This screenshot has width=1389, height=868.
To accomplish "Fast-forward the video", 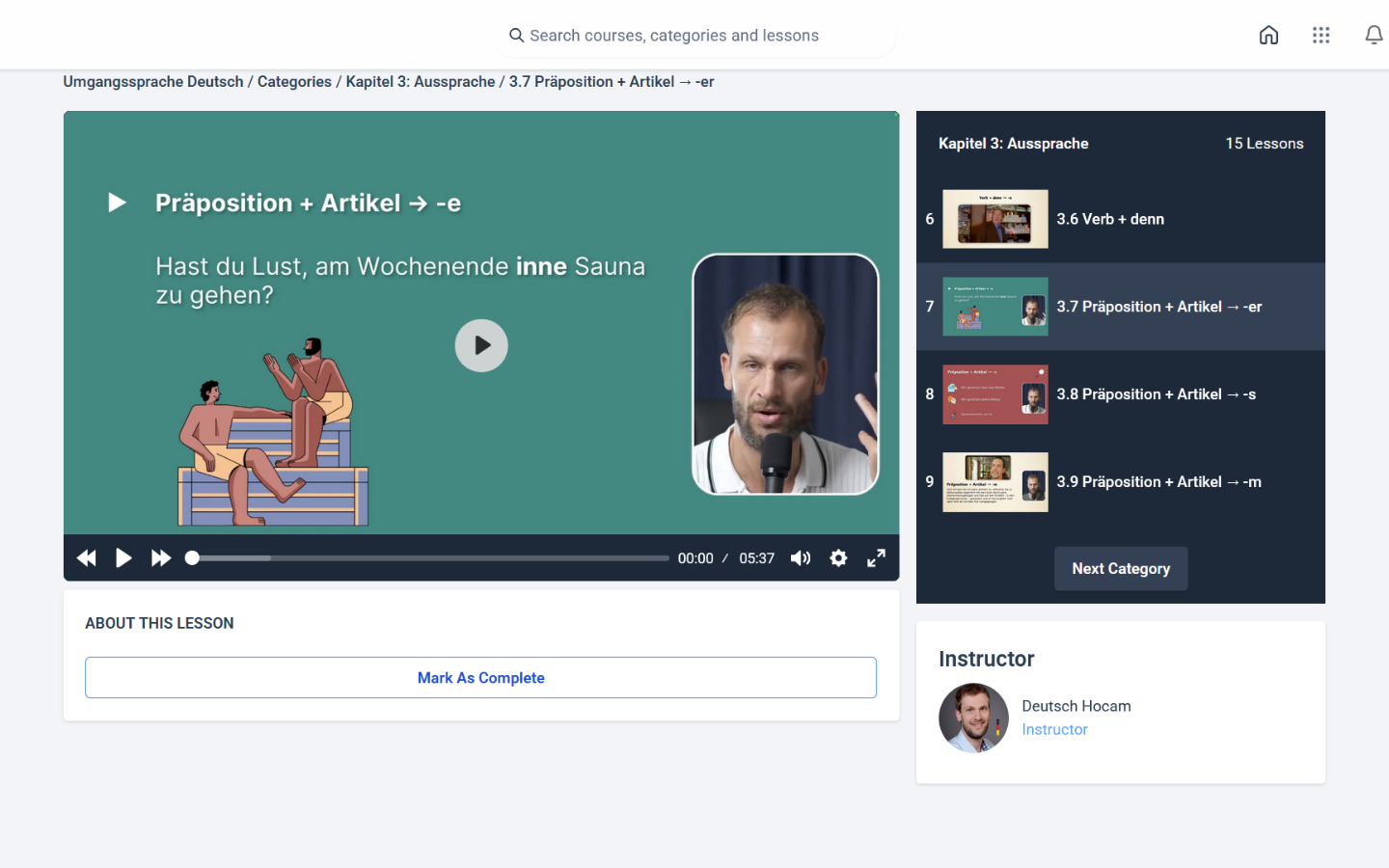I will point(161,558).
